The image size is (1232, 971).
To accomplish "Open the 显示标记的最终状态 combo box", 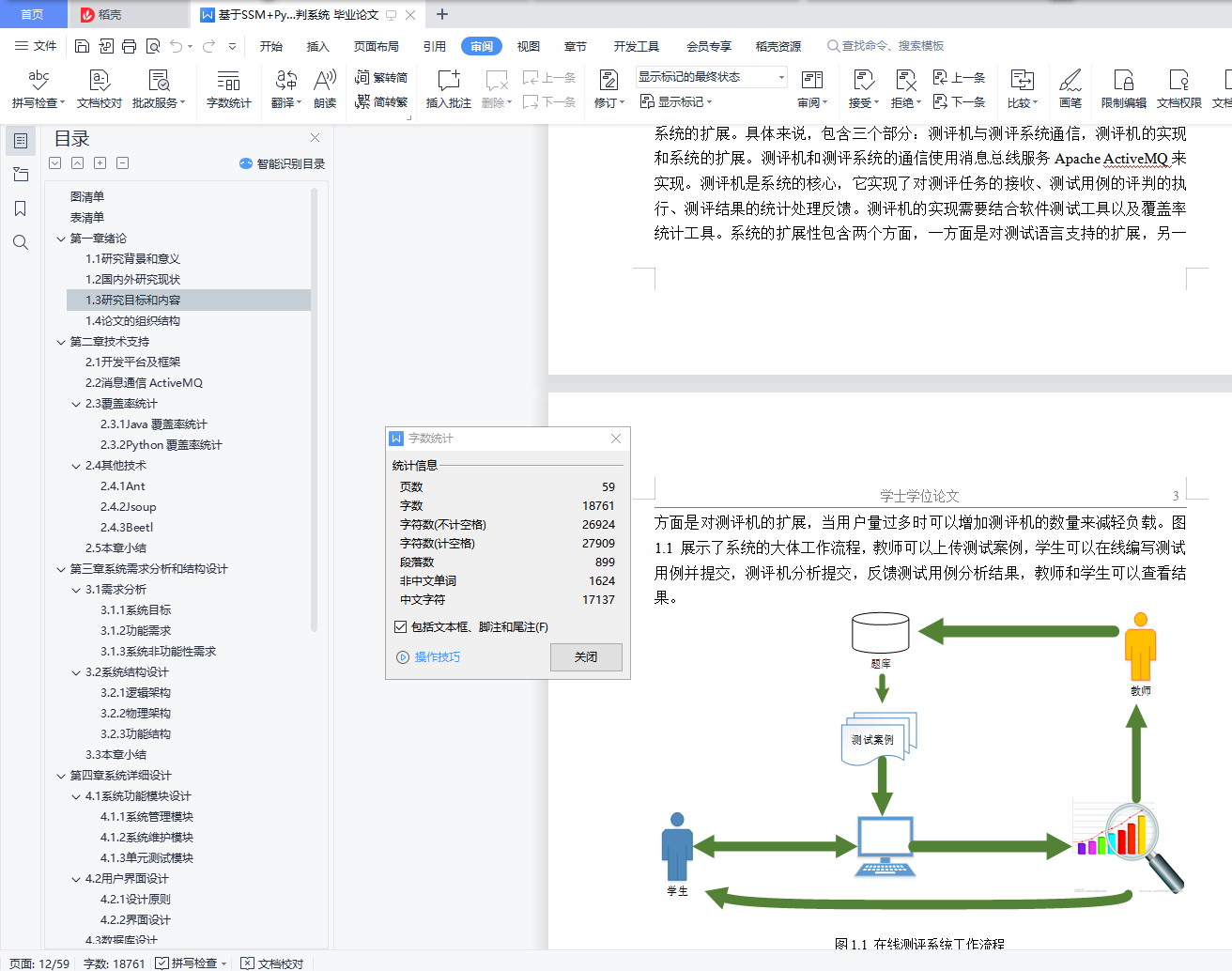I will click(712, 77).
